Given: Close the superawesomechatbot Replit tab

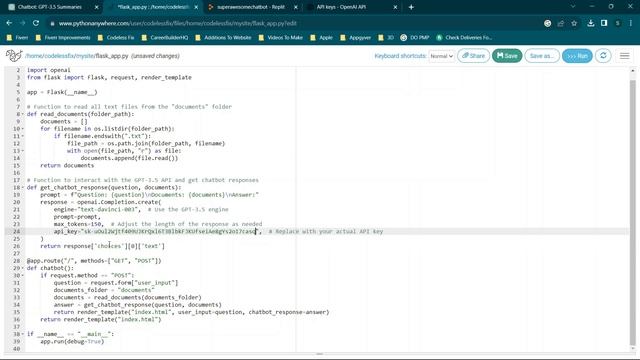Looking at the screenshot, I should (x=296, y=7).
